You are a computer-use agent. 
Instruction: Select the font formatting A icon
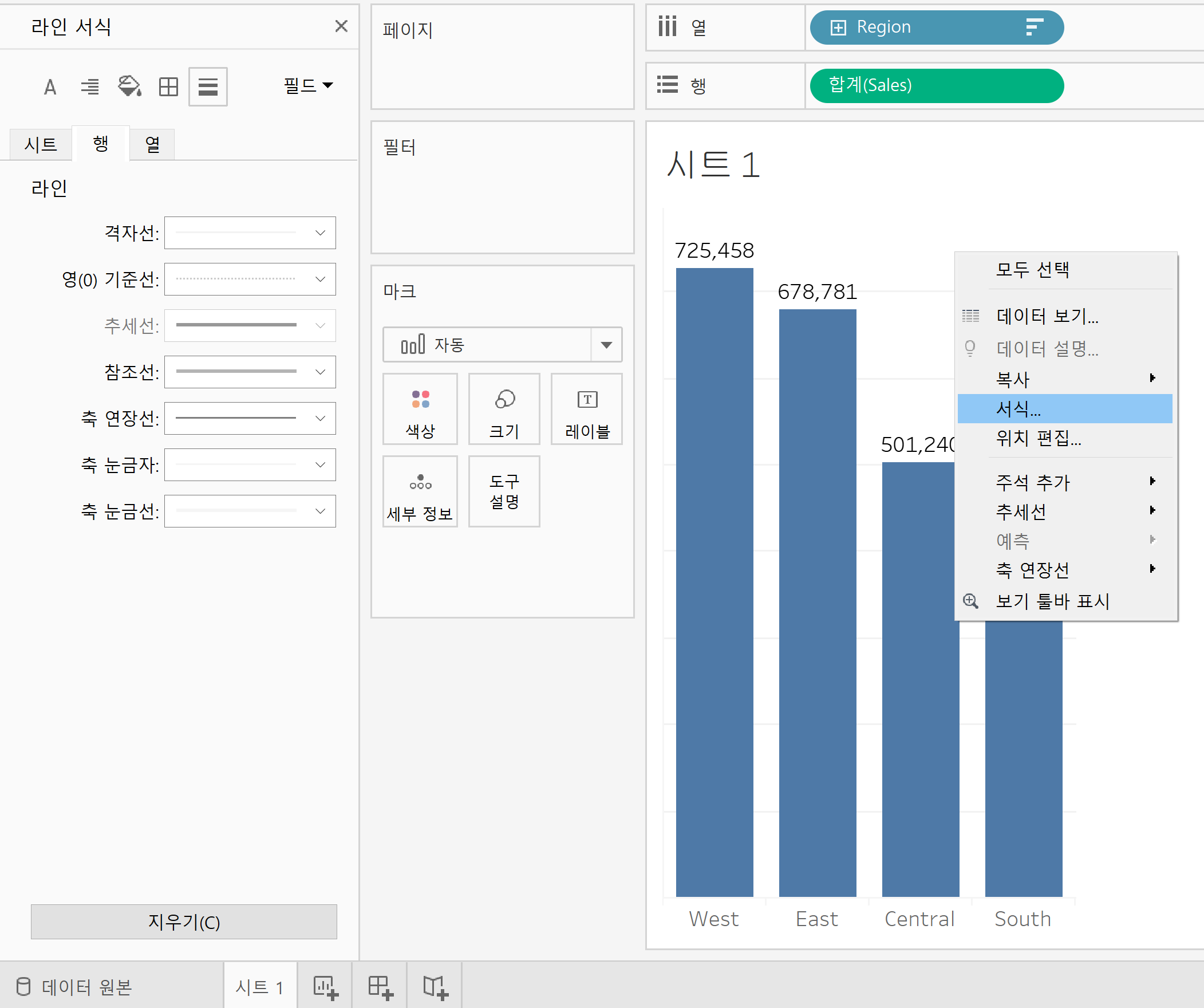click(x=50, y=86)
